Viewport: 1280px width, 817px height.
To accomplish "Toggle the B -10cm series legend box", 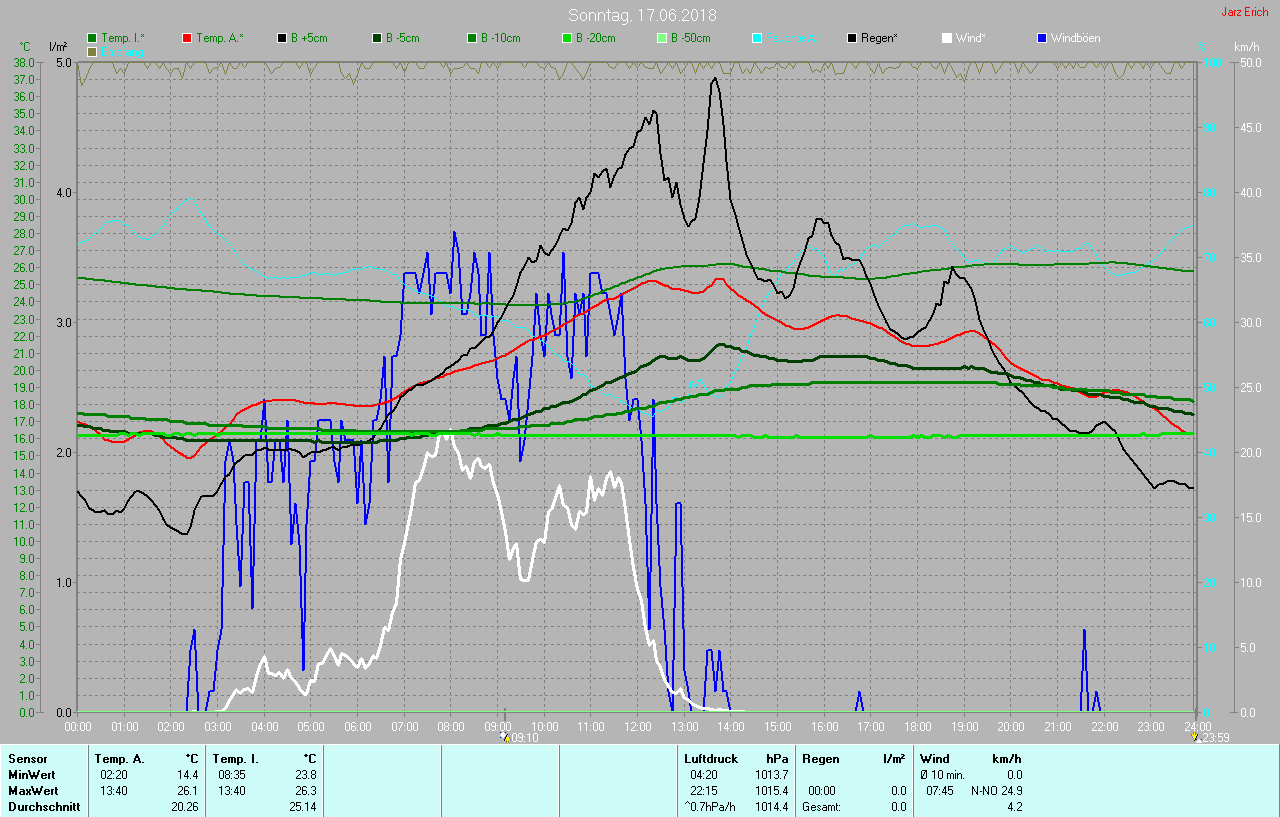I will click(472, 38).
